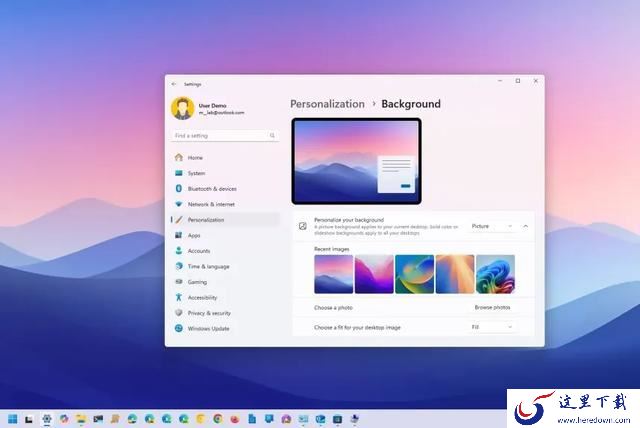Select the pink mountain sunset recent image
The width and height of the screenshot is (640, 428).
coord(333,274)
